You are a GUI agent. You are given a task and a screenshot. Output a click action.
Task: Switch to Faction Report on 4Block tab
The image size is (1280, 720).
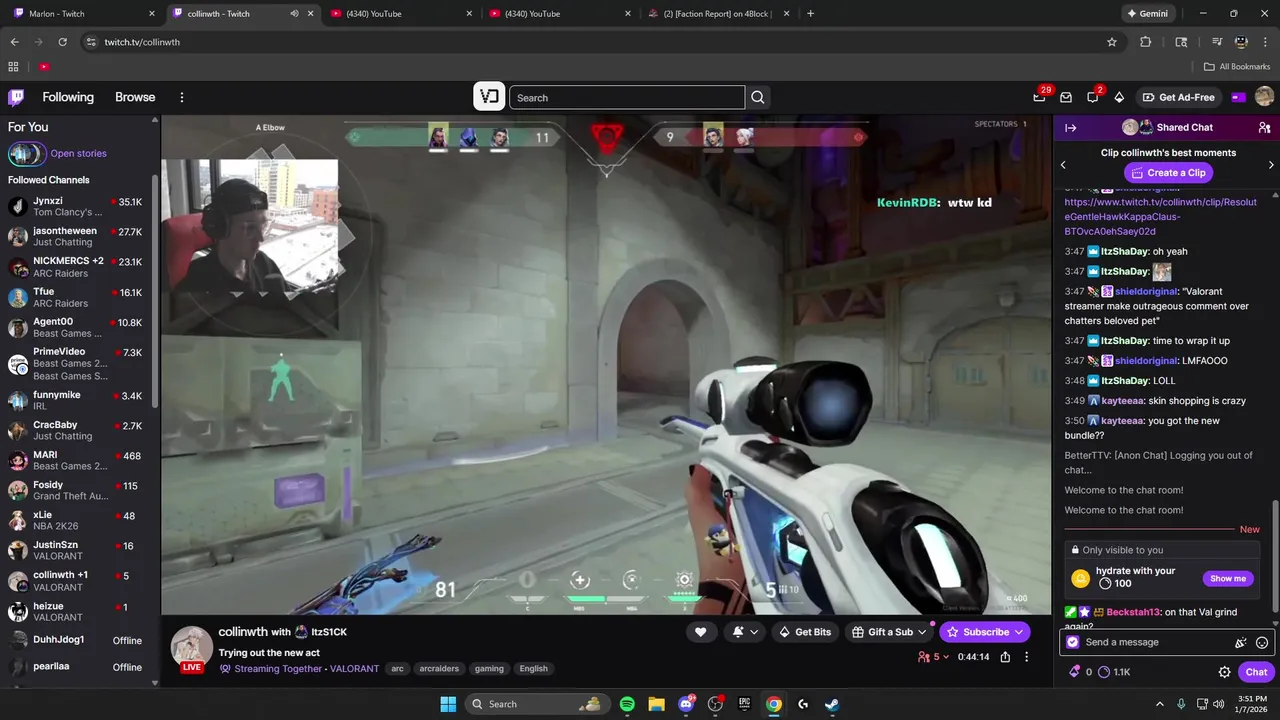[x=718, y=14]
